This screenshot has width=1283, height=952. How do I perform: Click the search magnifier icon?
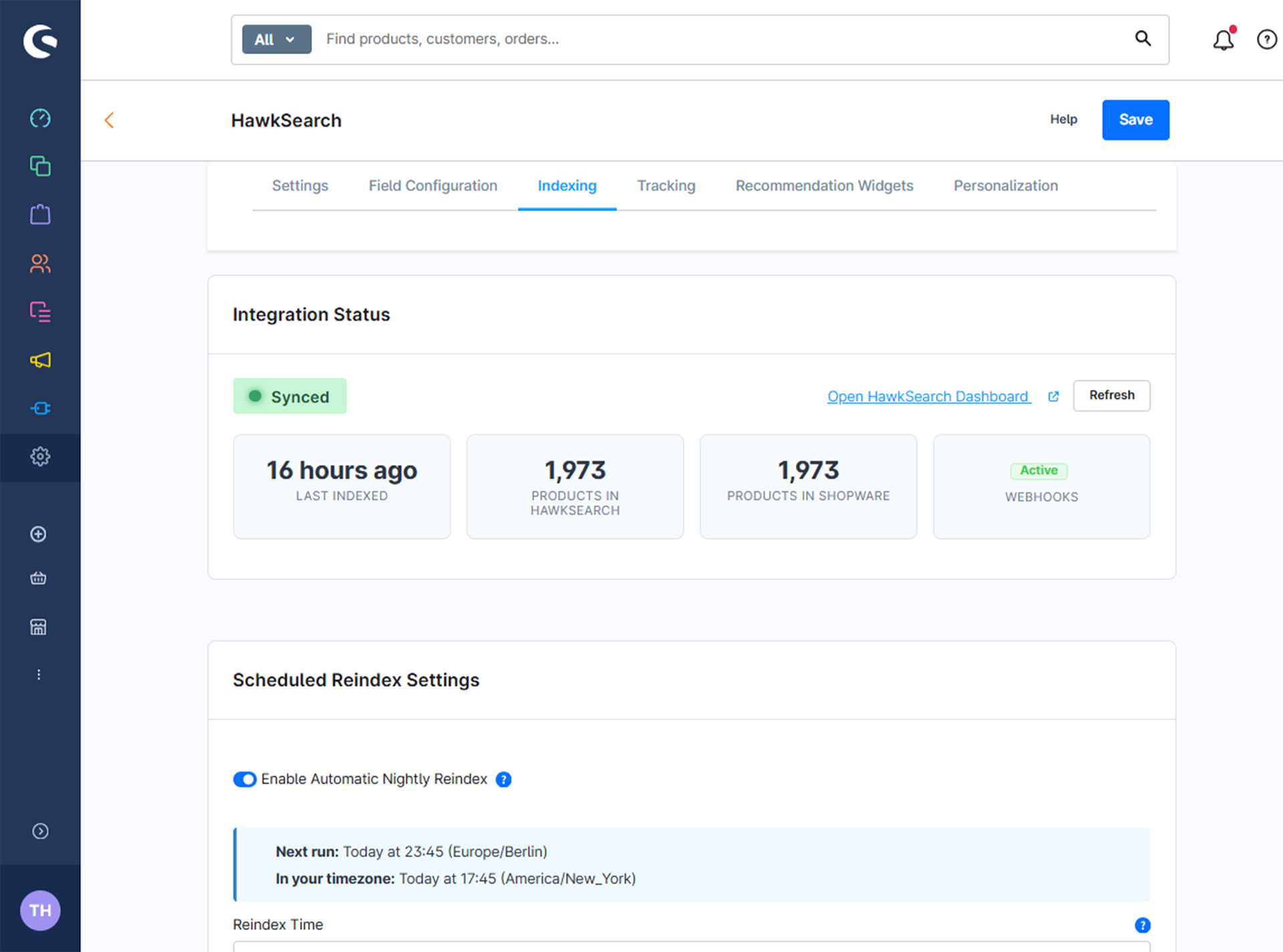click(1143, 39)
